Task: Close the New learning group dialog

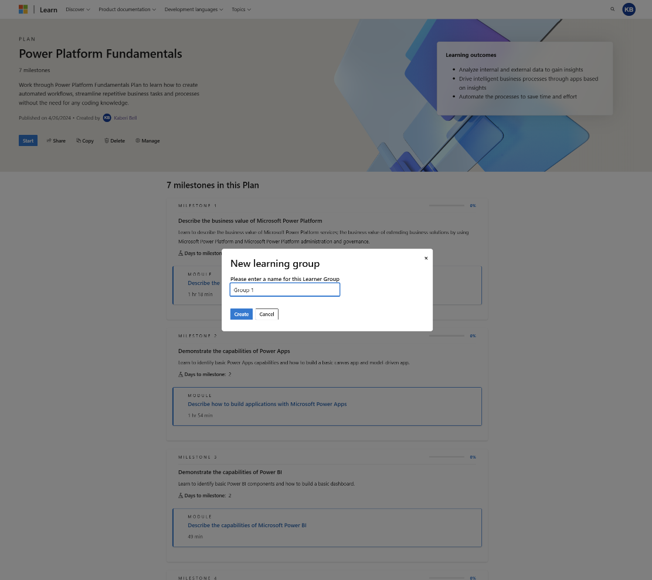Action: [426, 258]
